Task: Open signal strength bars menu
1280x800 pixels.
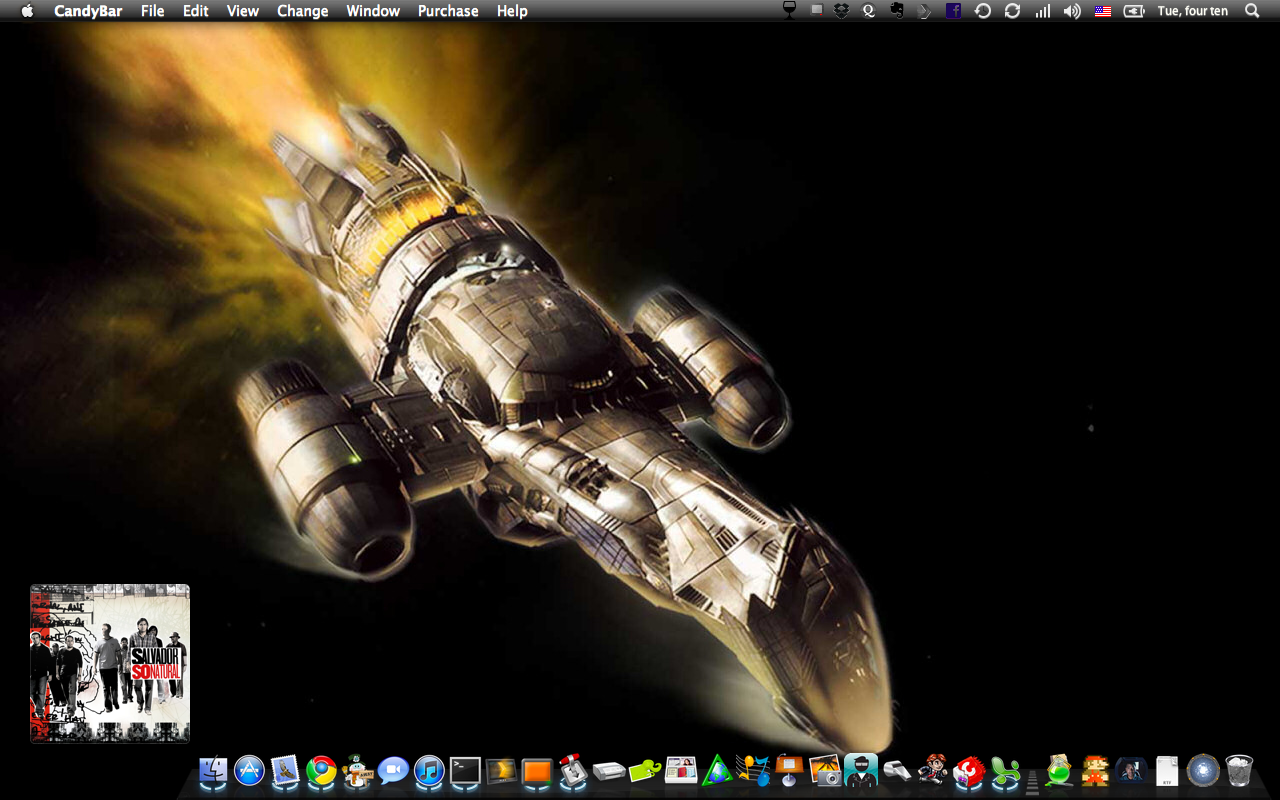Action: (x=1043, y=11)
